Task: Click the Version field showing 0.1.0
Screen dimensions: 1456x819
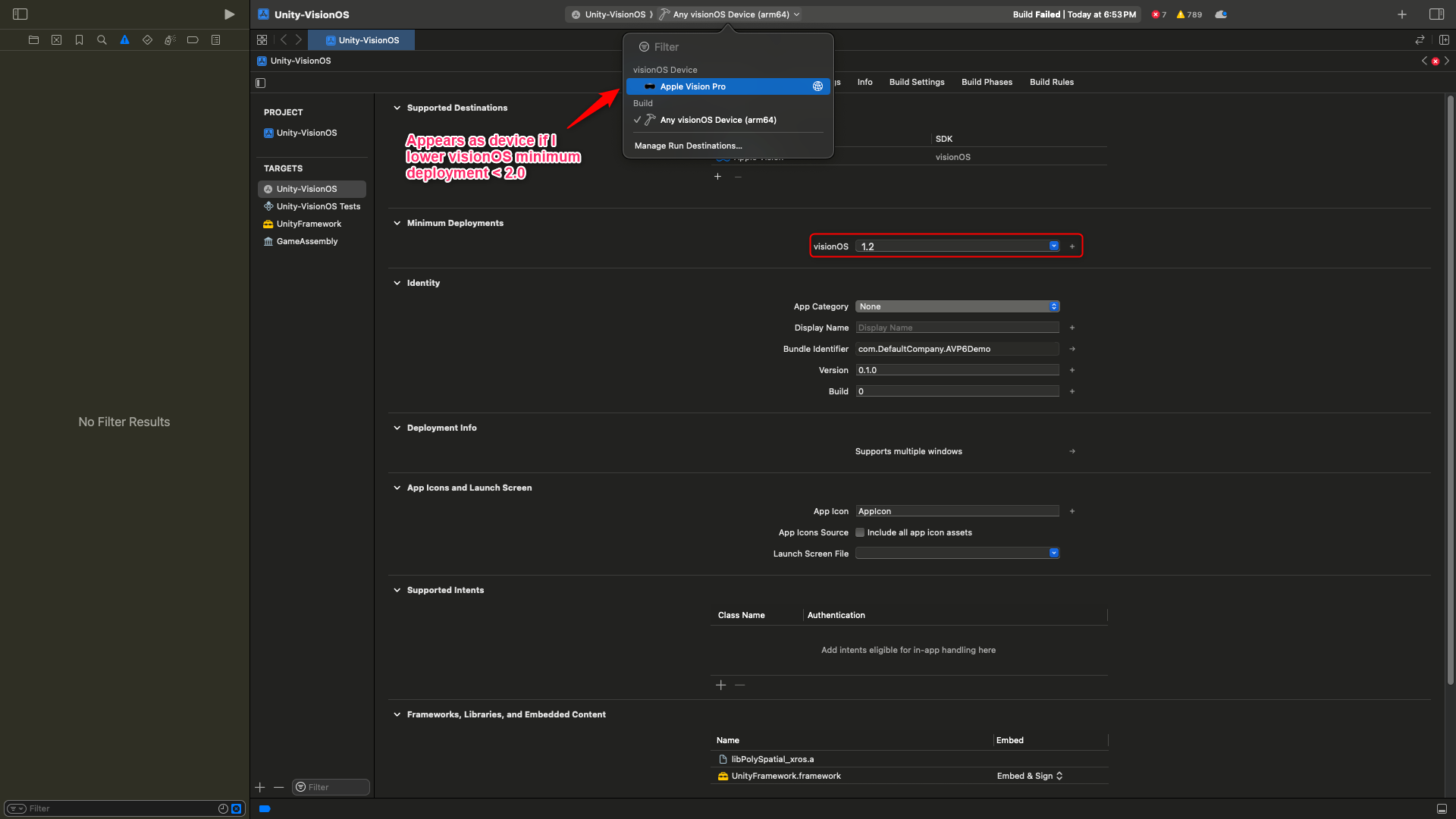Action: [957, 371]
